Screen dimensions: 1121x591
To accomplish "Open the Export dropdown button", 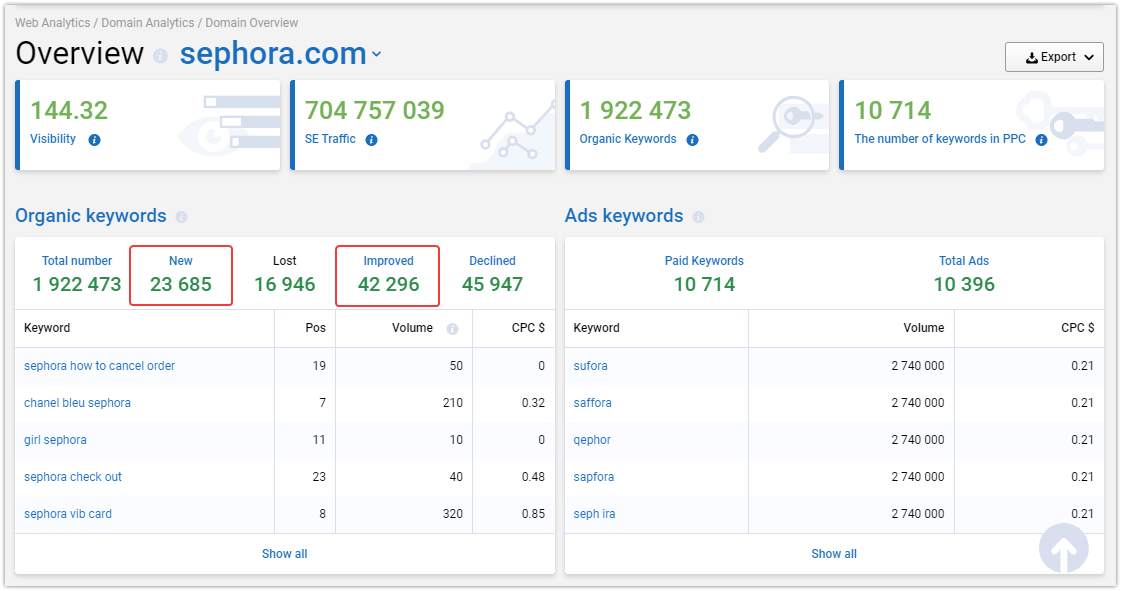I will pyautogui.click(x=1054, y=57).
